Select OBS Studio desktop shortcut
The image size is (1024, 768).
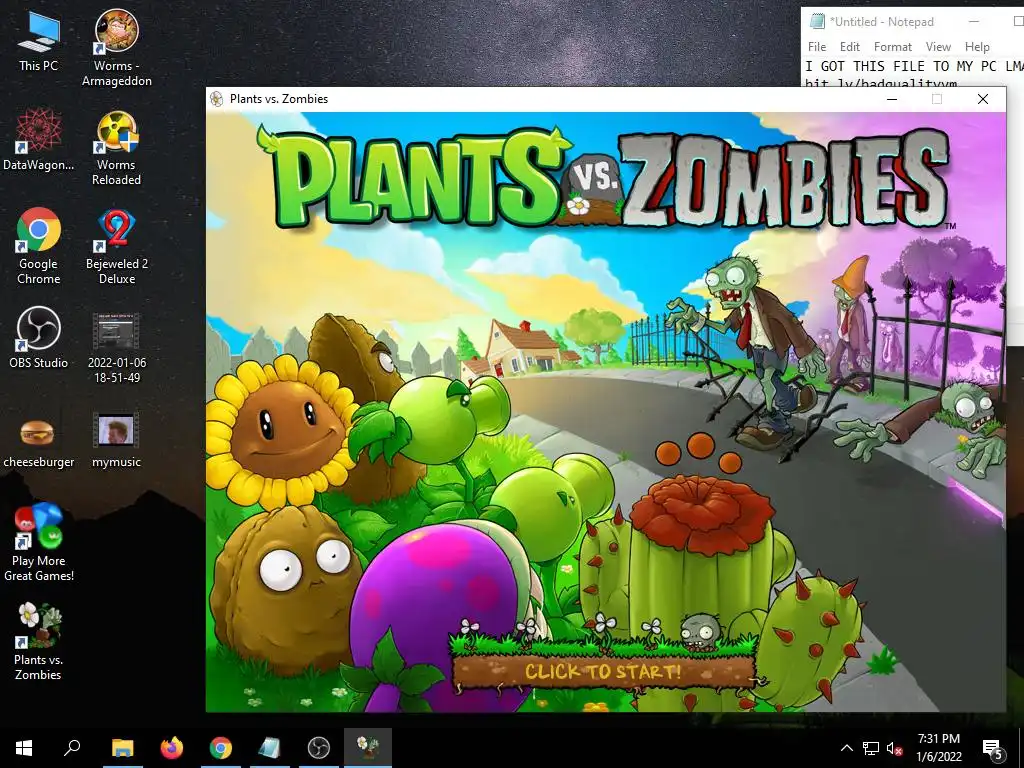39,338
